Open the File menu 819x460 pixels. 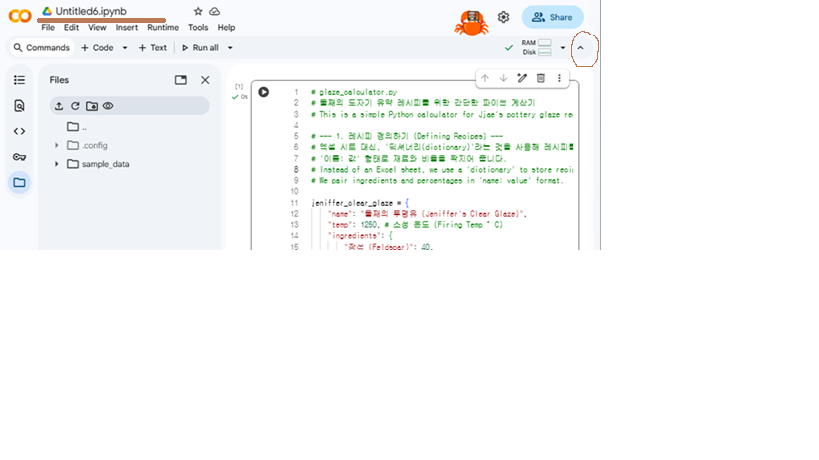coord(48,28)
